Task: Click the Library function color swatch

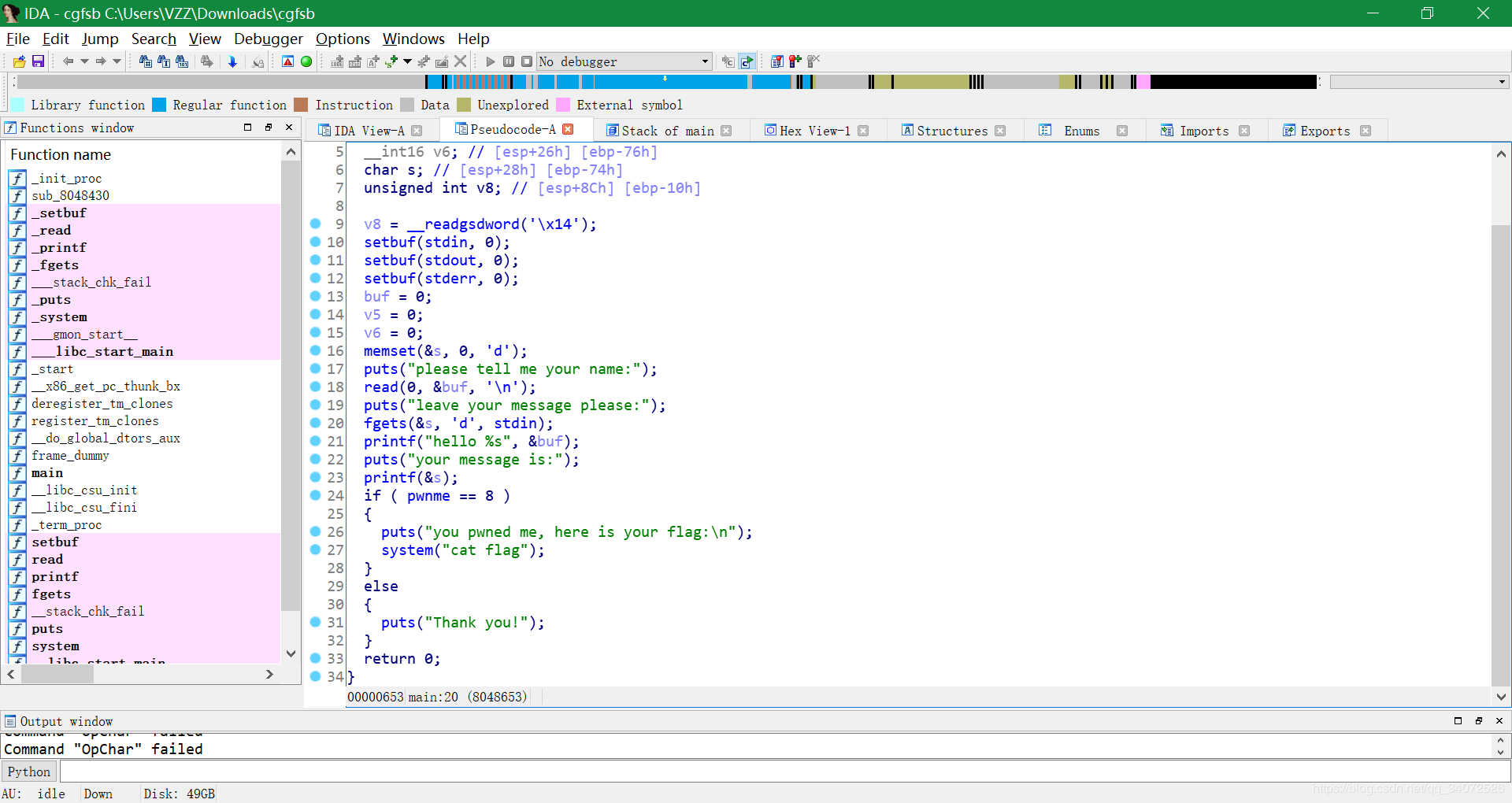Action: 17,105
